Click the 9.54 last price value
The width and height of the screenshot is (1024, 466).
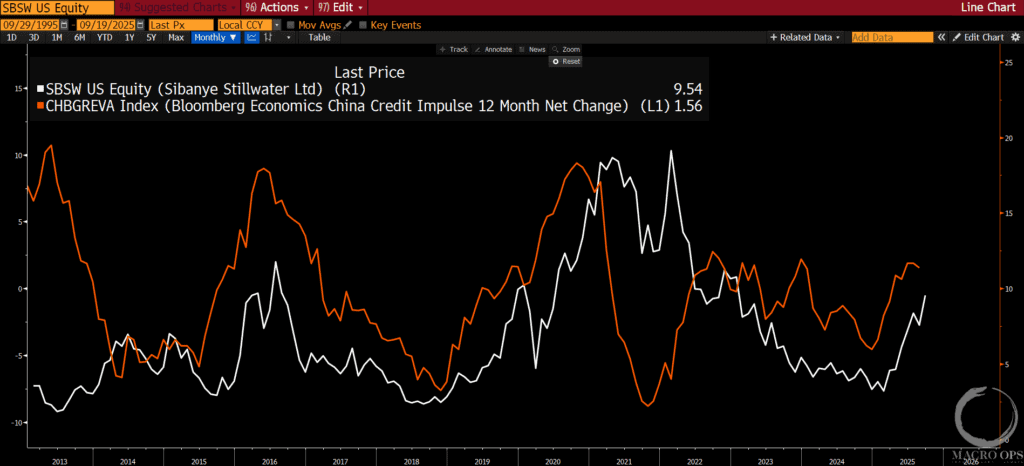(x=688, y=89)
